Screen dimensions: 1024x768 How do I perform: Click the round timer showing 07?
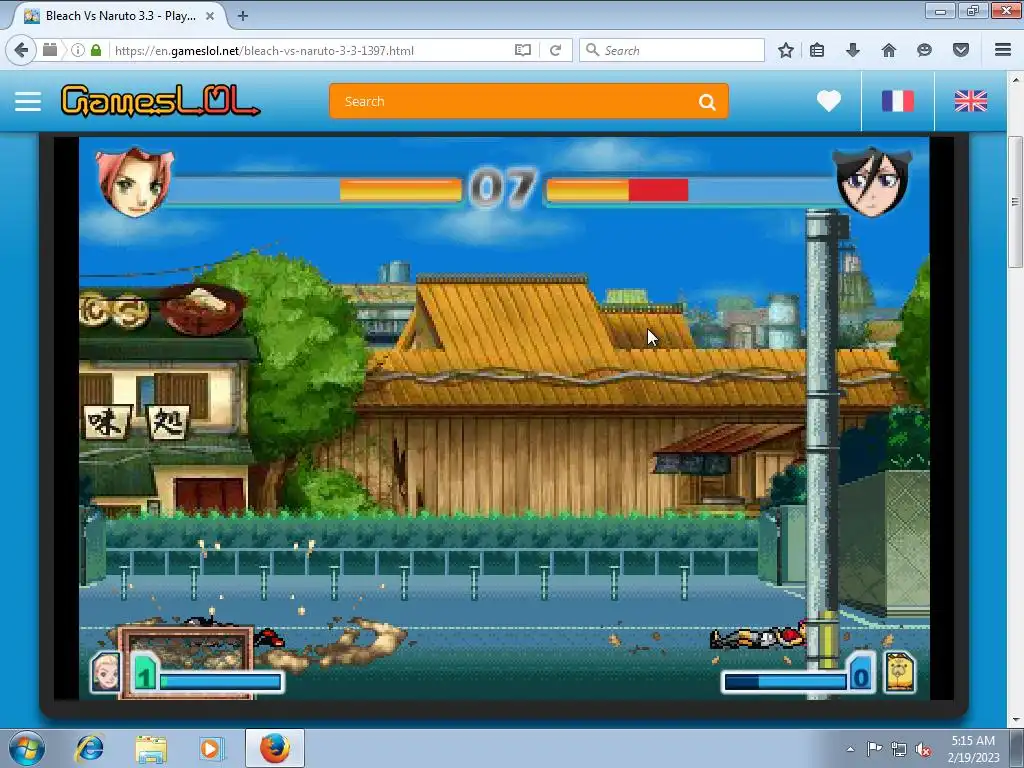click(503, 188)
